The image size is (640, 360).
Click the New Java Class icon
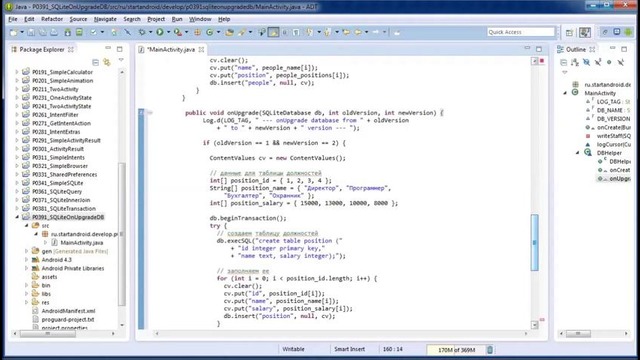point(210,32)
